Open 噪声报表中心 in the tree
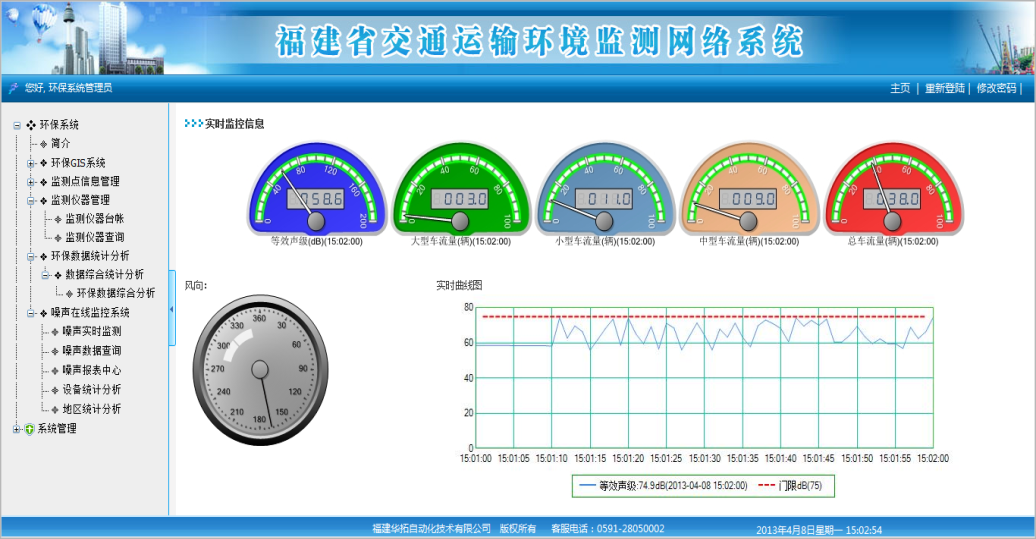The image size is (1036, 539). (x=92, y=371)
